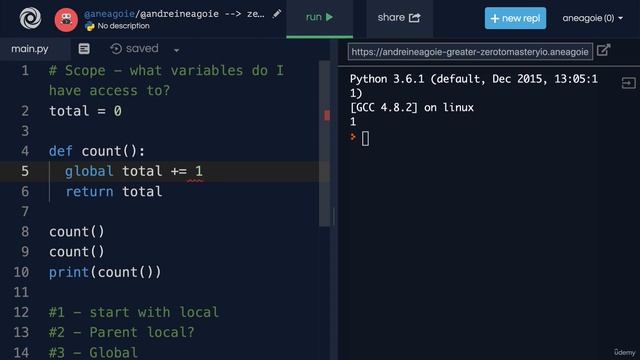
Task: Click the repl URL address field
Action: point(470,52)
